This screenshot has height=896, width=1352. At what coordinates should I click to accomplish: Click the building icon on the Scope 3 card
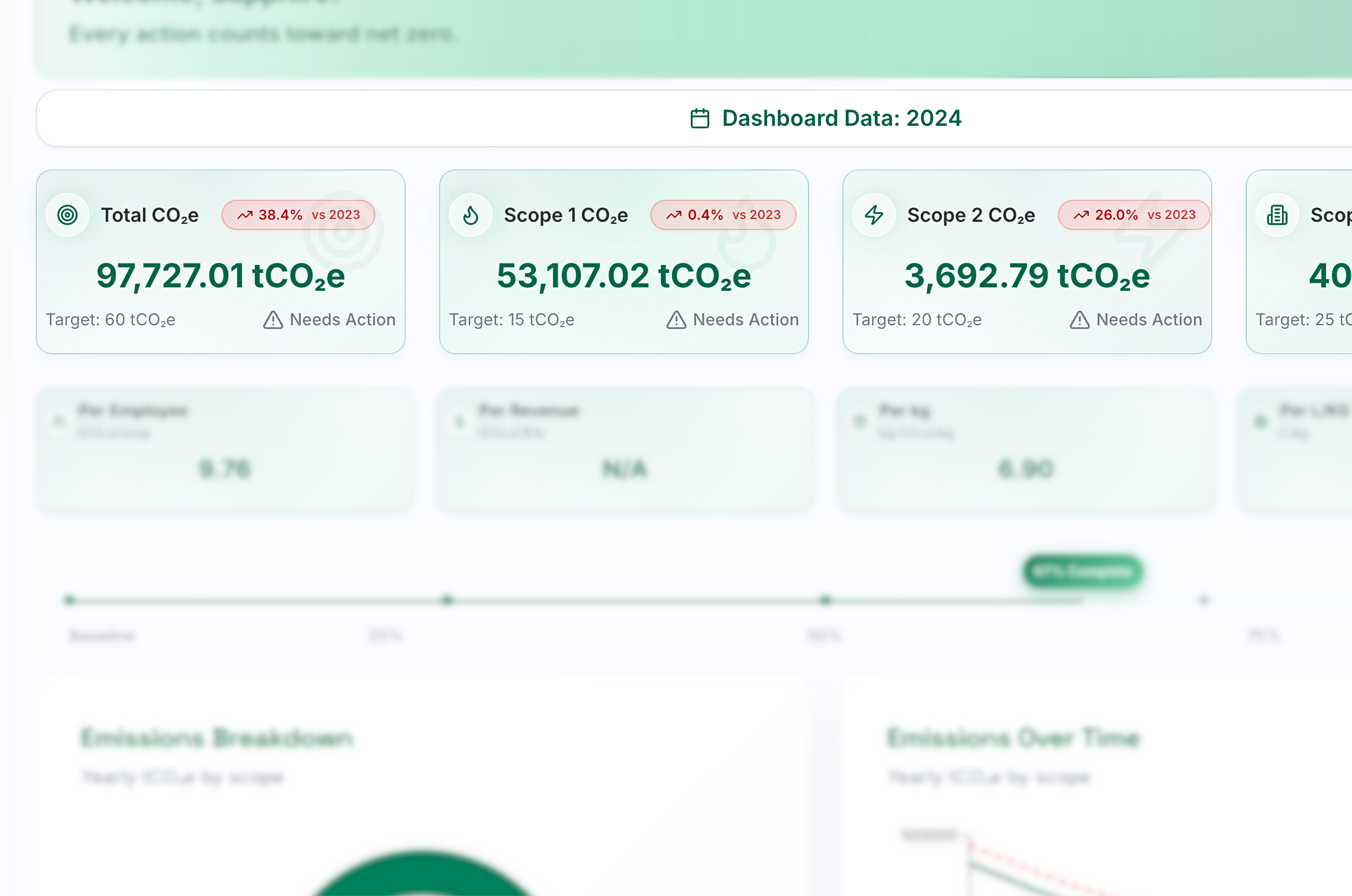click(x=1277, y=215)
